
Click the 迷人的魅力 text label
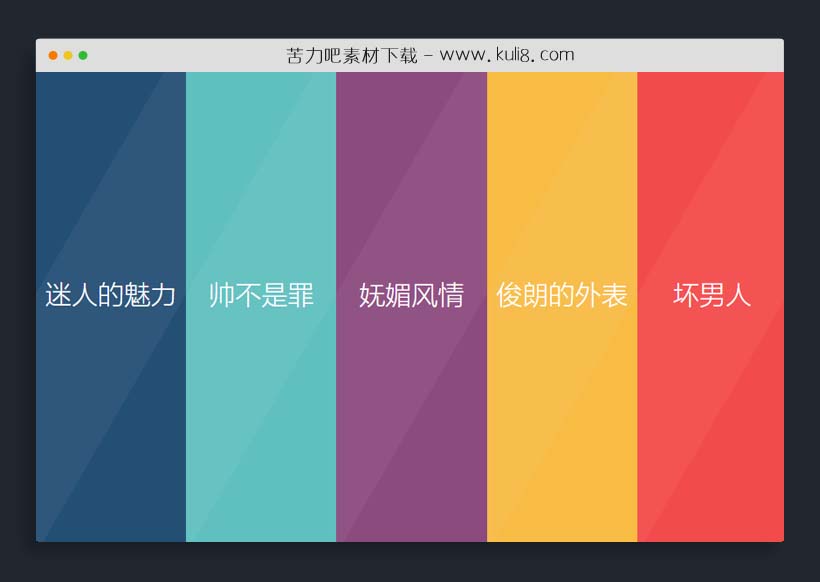110,295
